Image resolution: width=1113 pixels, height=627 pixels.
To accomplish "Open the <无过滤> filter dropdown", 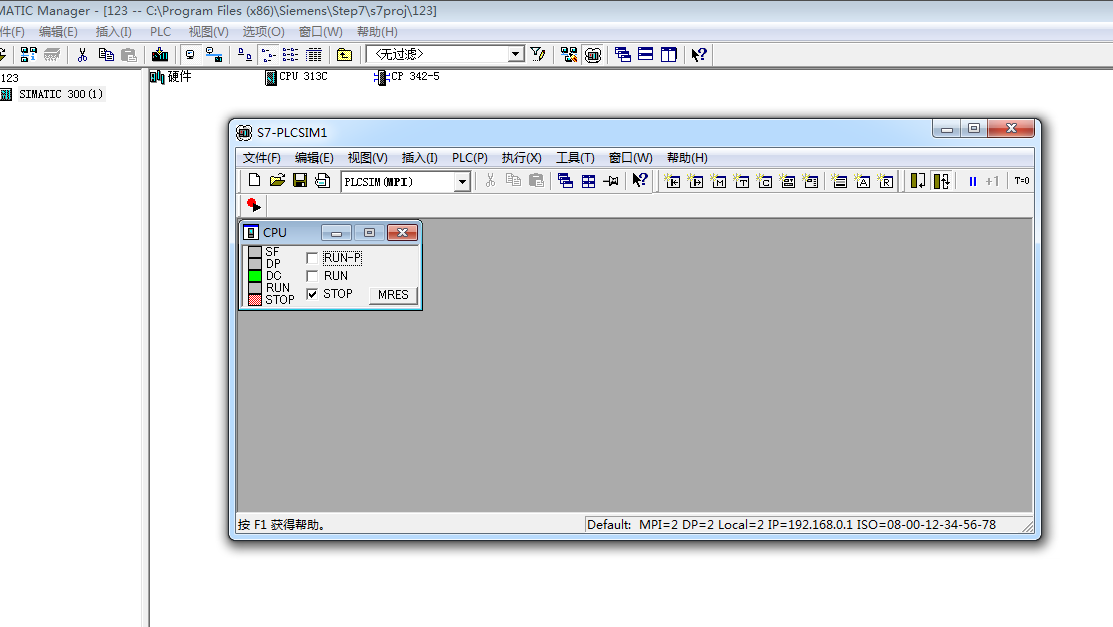I will coord(516,54).
